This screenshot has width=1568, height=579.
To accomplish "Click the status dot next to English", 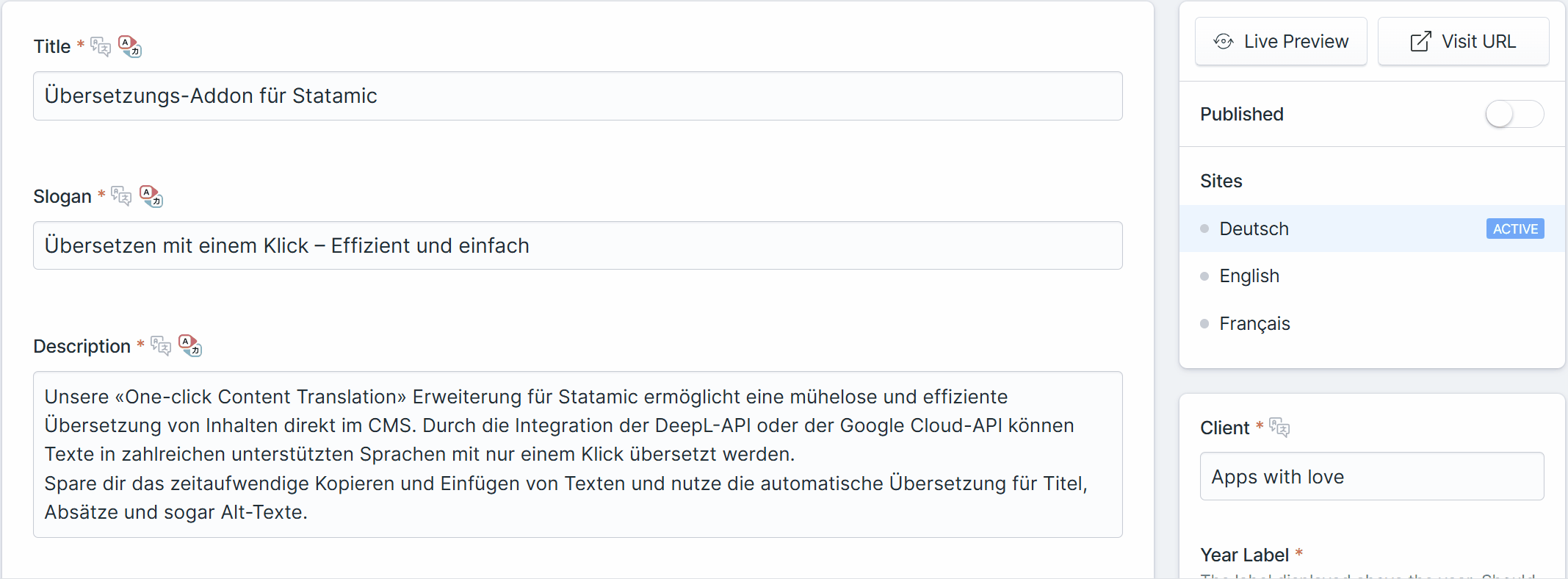I will click(x=1204, y=276).
